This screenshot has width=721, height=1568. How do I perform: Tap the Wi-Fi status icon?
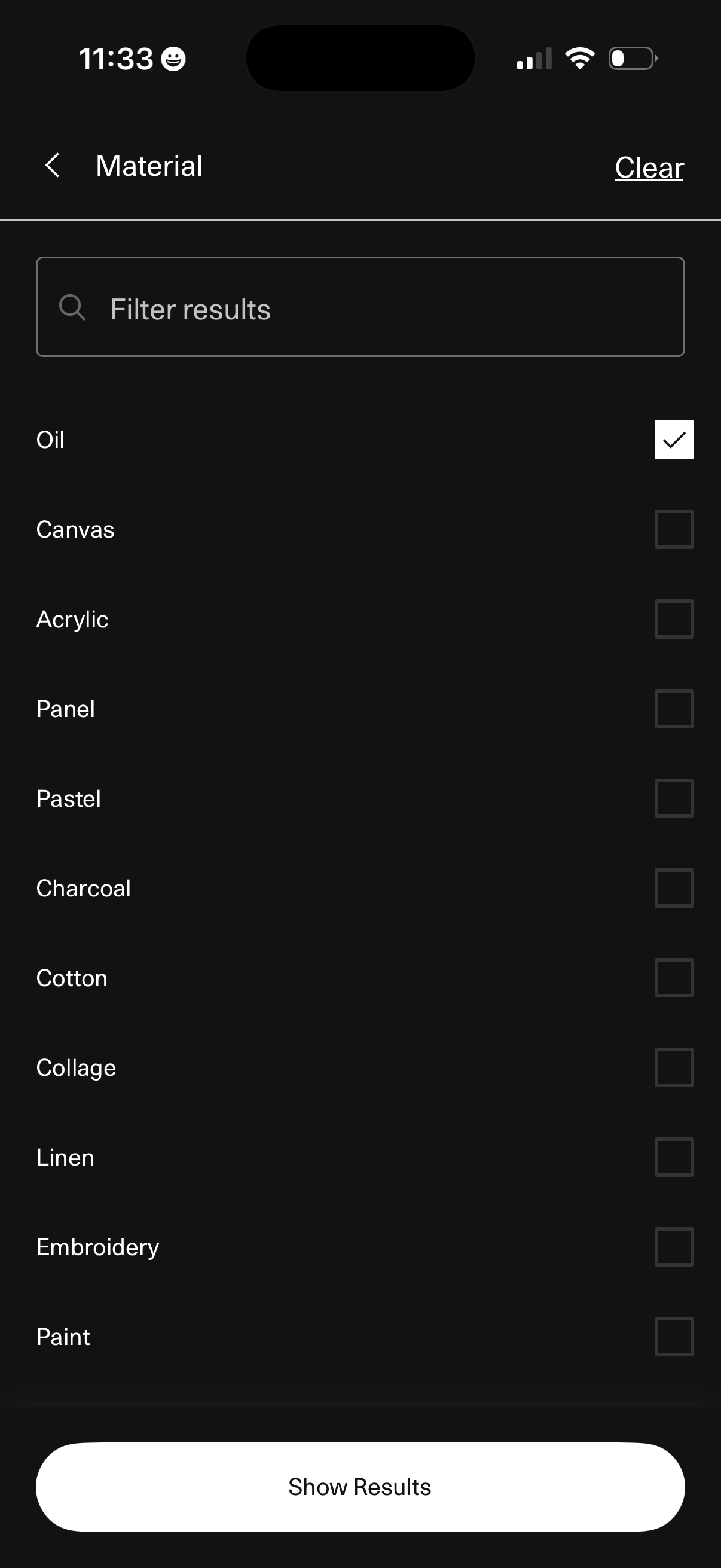[579, 59]
